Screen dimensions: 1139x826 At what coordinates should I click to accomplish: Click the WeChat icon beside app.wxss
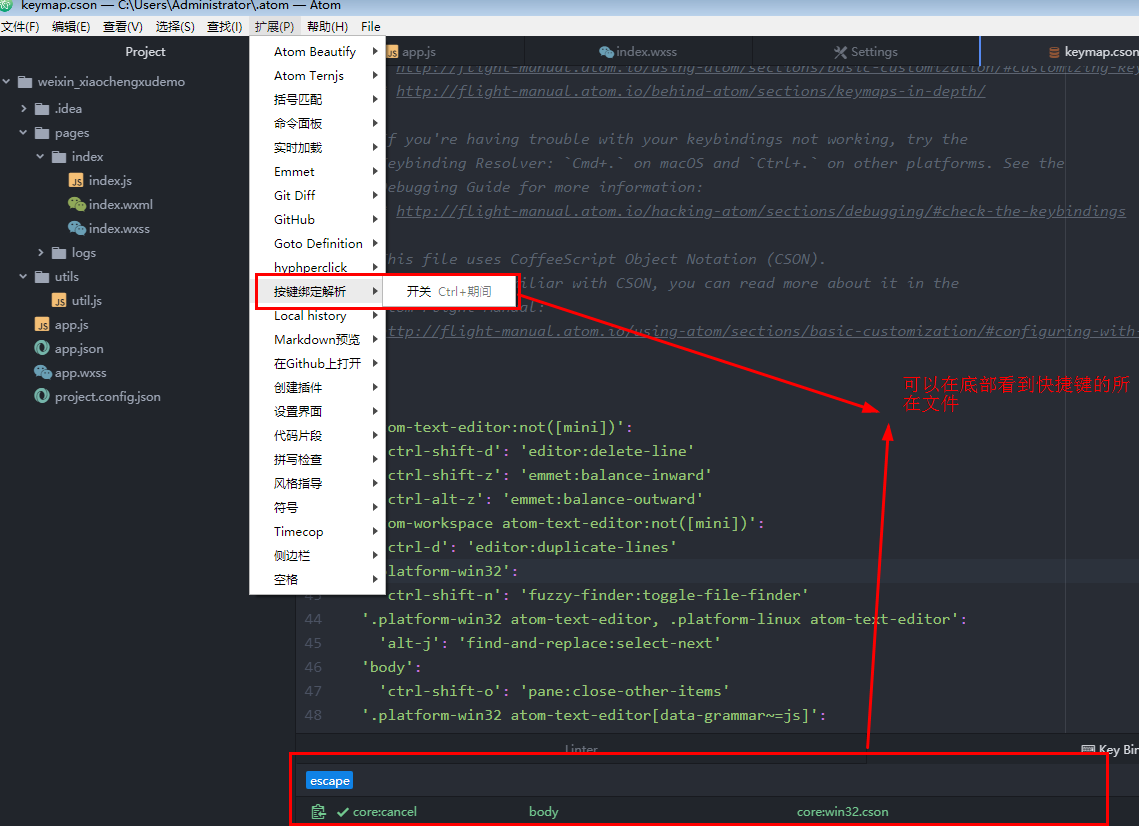coord(42,372)
